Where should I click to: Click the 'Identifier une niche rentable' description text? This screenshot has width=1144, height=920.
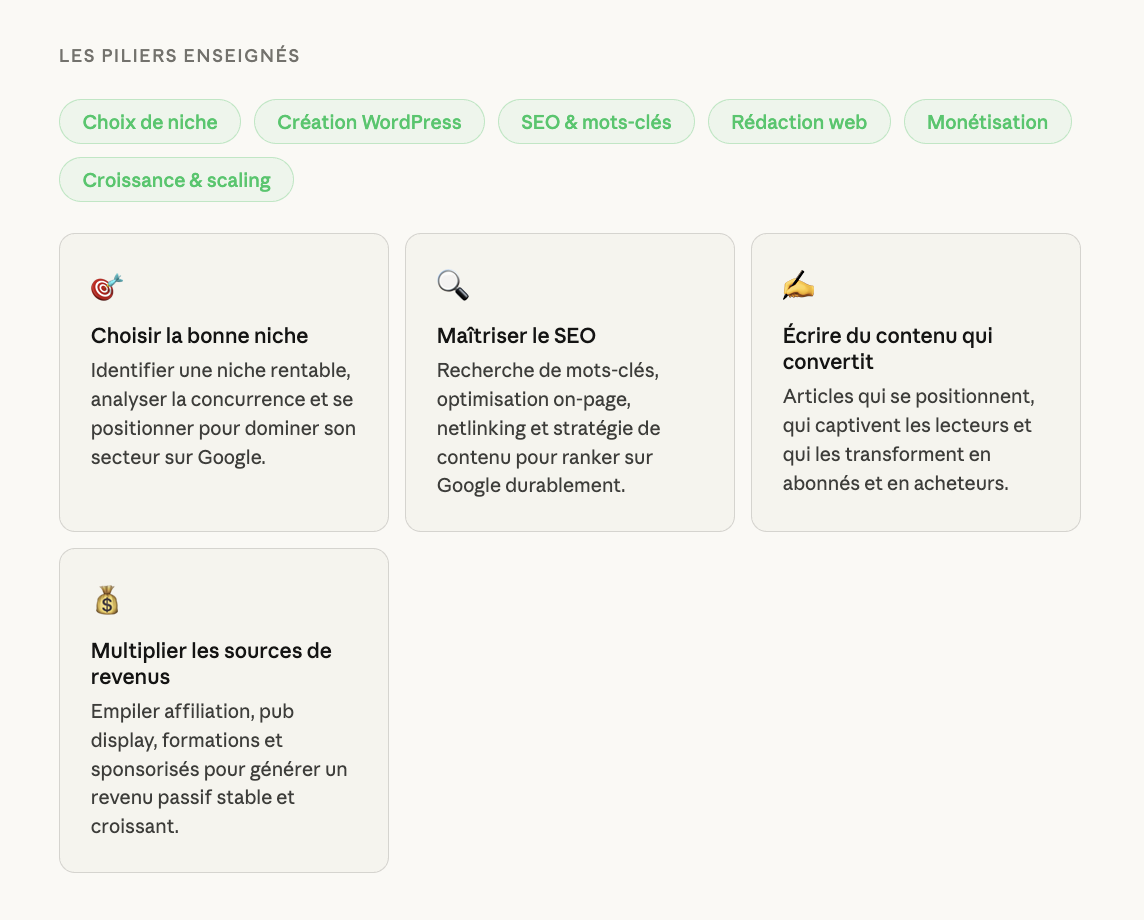223,414
